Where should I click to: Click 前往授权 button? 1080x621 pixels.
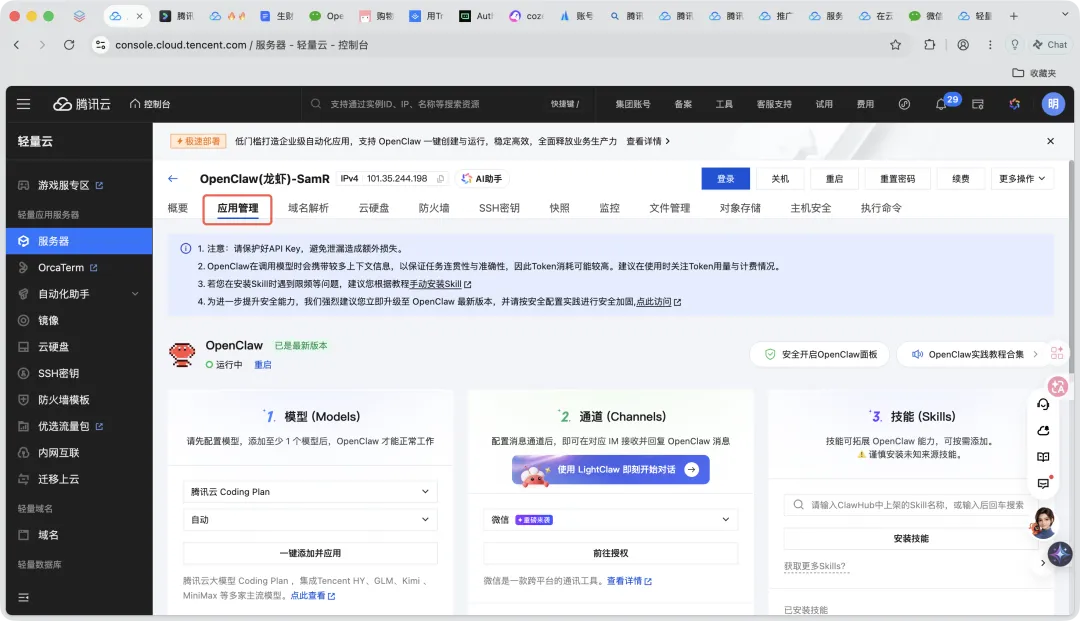pos(610,553)
